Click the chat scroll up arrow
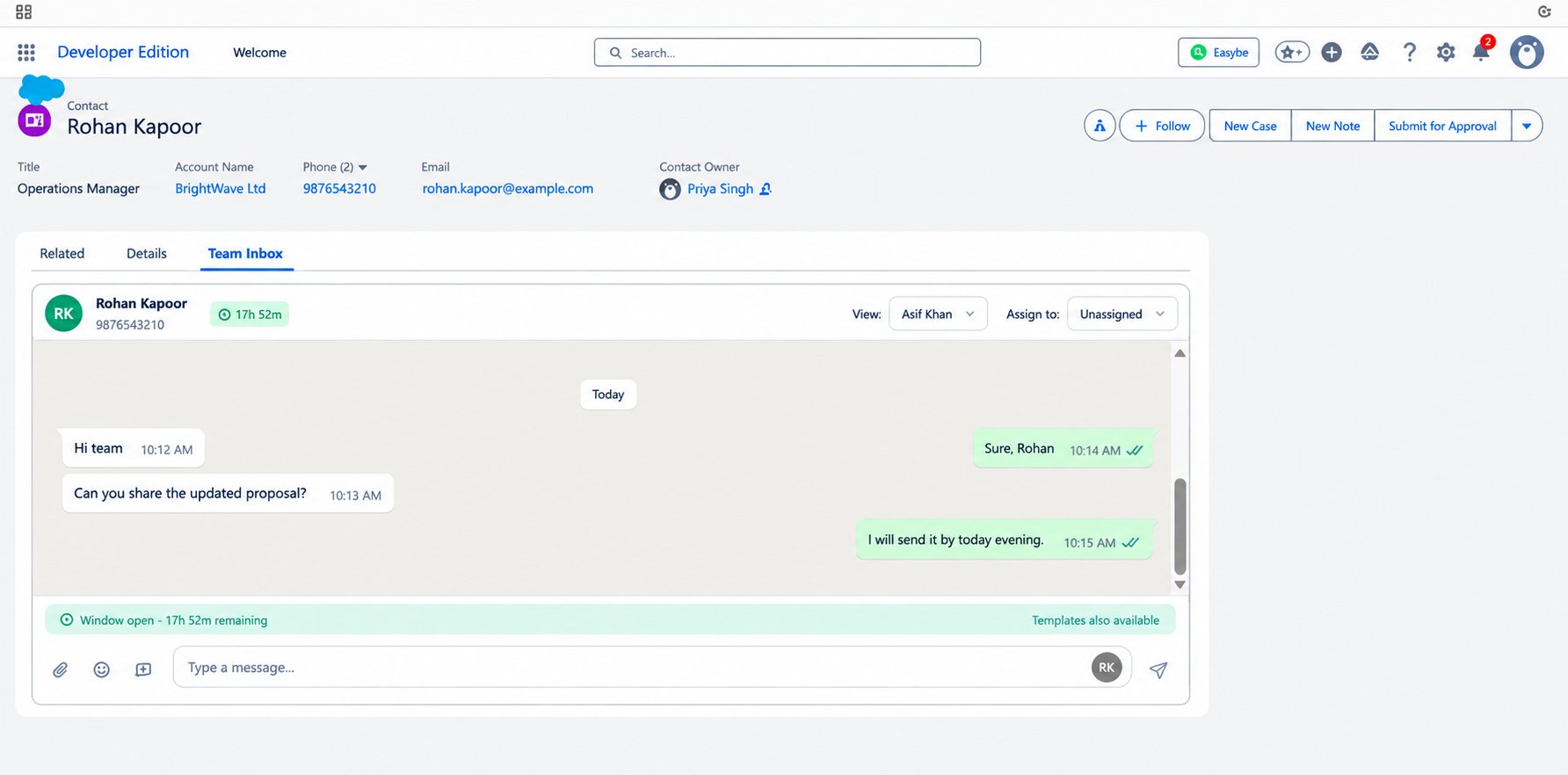1568x775 pixels. [x=1180, y=353]
